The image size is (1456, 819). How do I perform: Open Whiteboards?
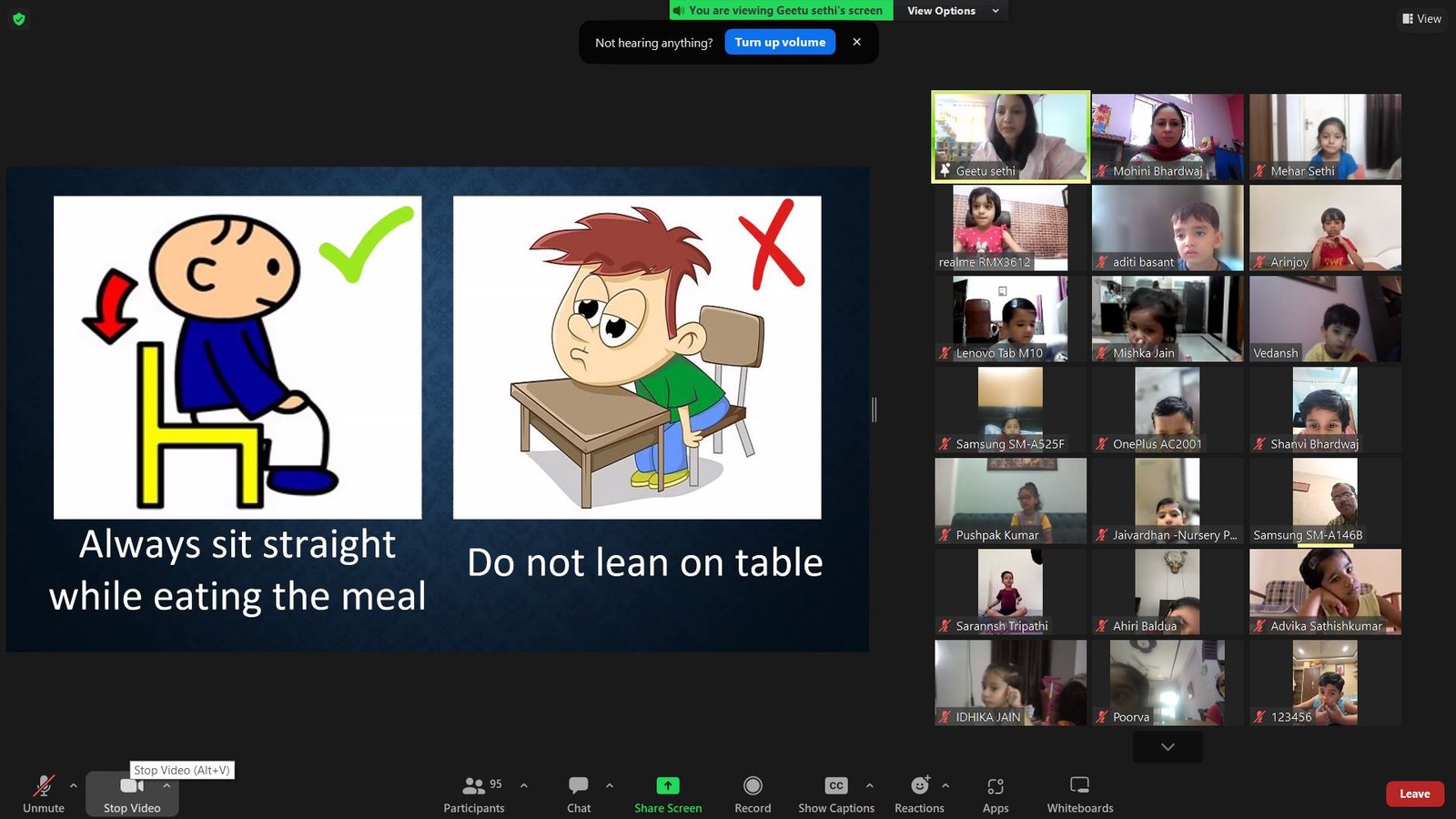coord(1080,794)
